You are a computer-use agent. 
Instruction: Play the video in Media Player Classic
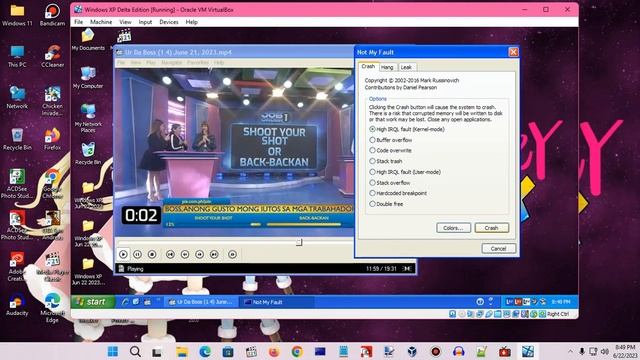coord(123,254)
